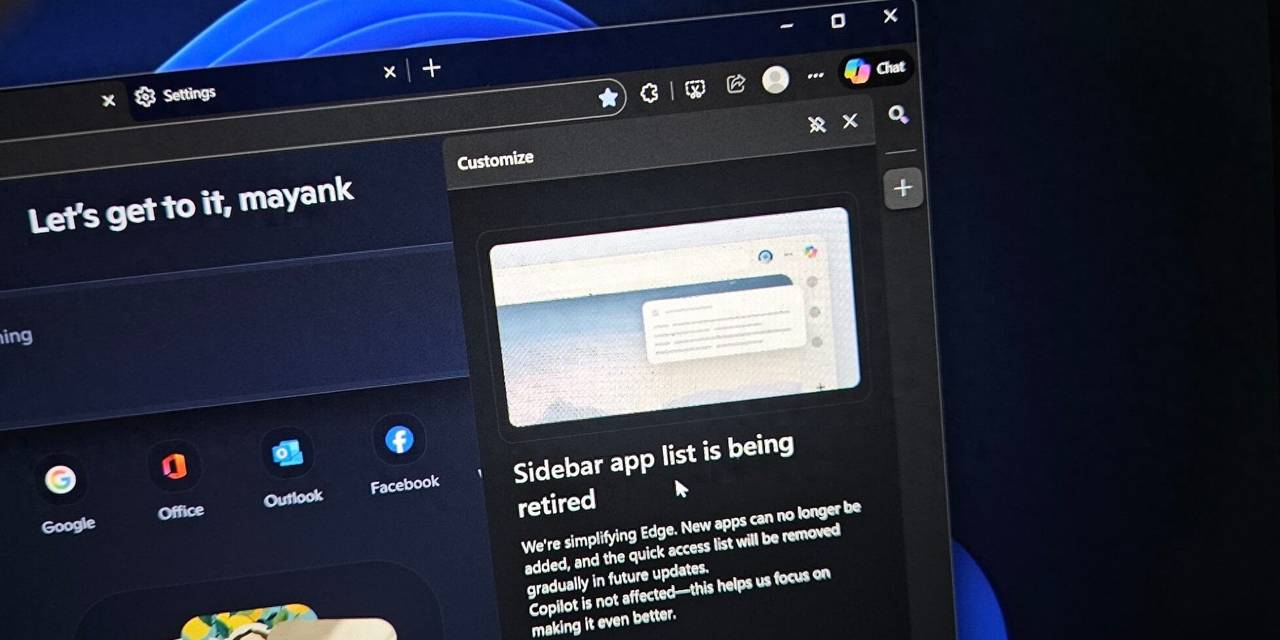The height and width of the screenshot is (640, 1280).
Task: Click the 'Customize' pane title
Action: pyautogui.click(x=495, y=160)
